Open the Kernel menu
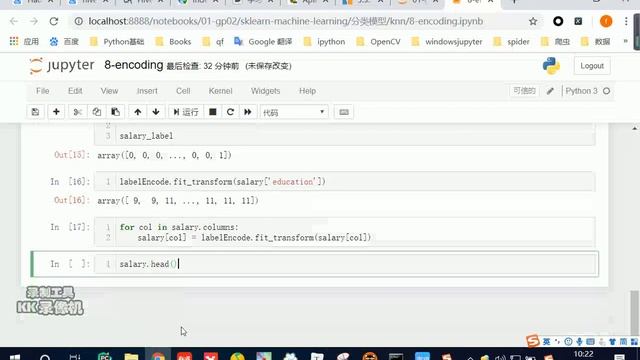The image size is (640, 360). tap(220, 91)
